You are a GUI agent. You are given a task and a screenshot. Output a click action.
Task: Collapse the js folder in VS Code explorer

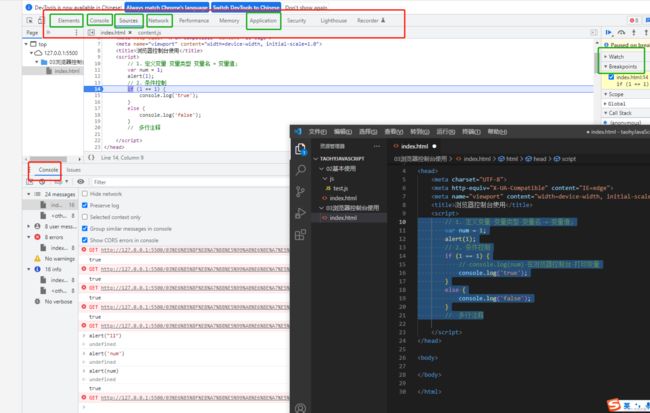click(x=325, y=179)
